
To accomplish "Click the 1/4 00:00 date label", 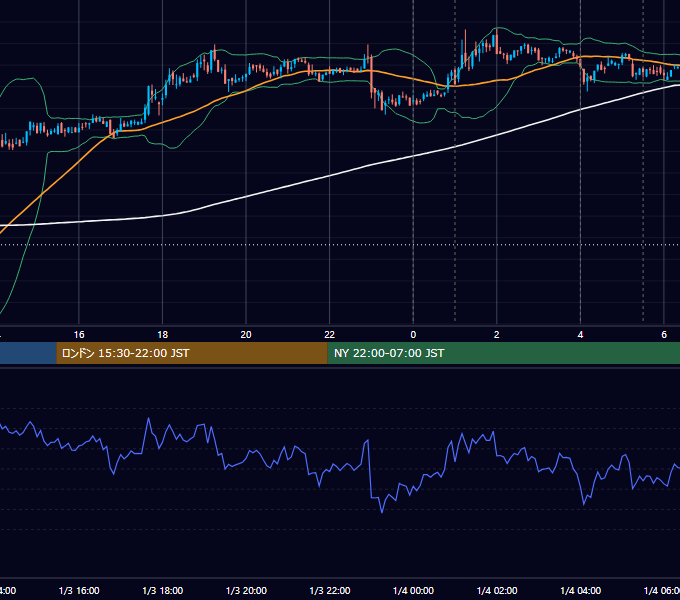I will tap(413, 591).
